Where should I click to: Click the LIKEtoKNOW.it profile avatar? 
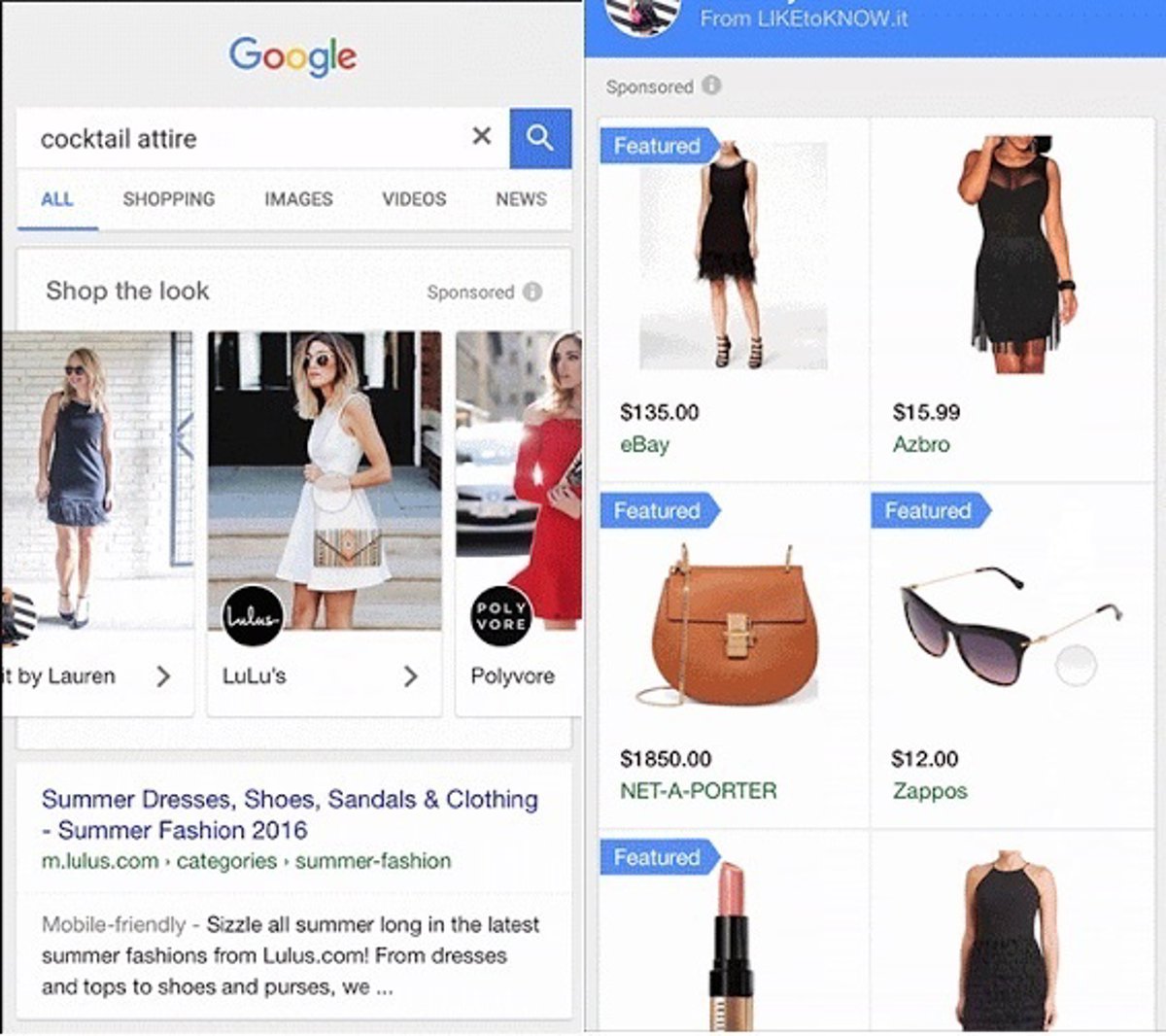point(641,17)
